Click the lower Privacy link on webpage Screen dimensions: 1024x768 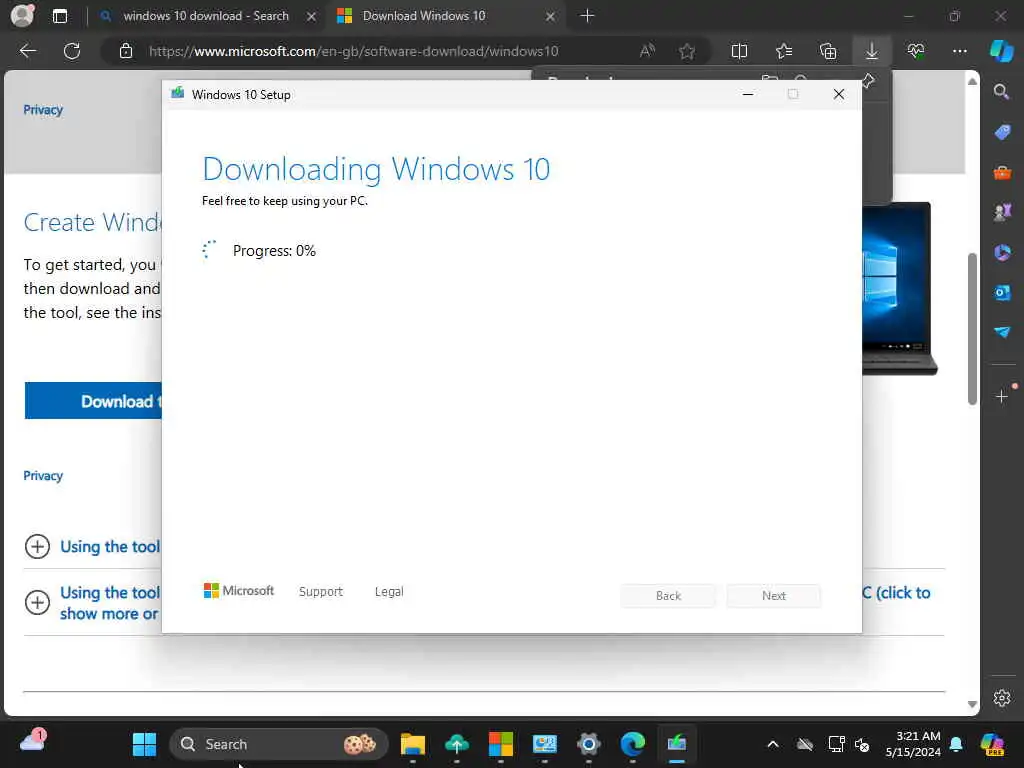[x=43, y=475]
